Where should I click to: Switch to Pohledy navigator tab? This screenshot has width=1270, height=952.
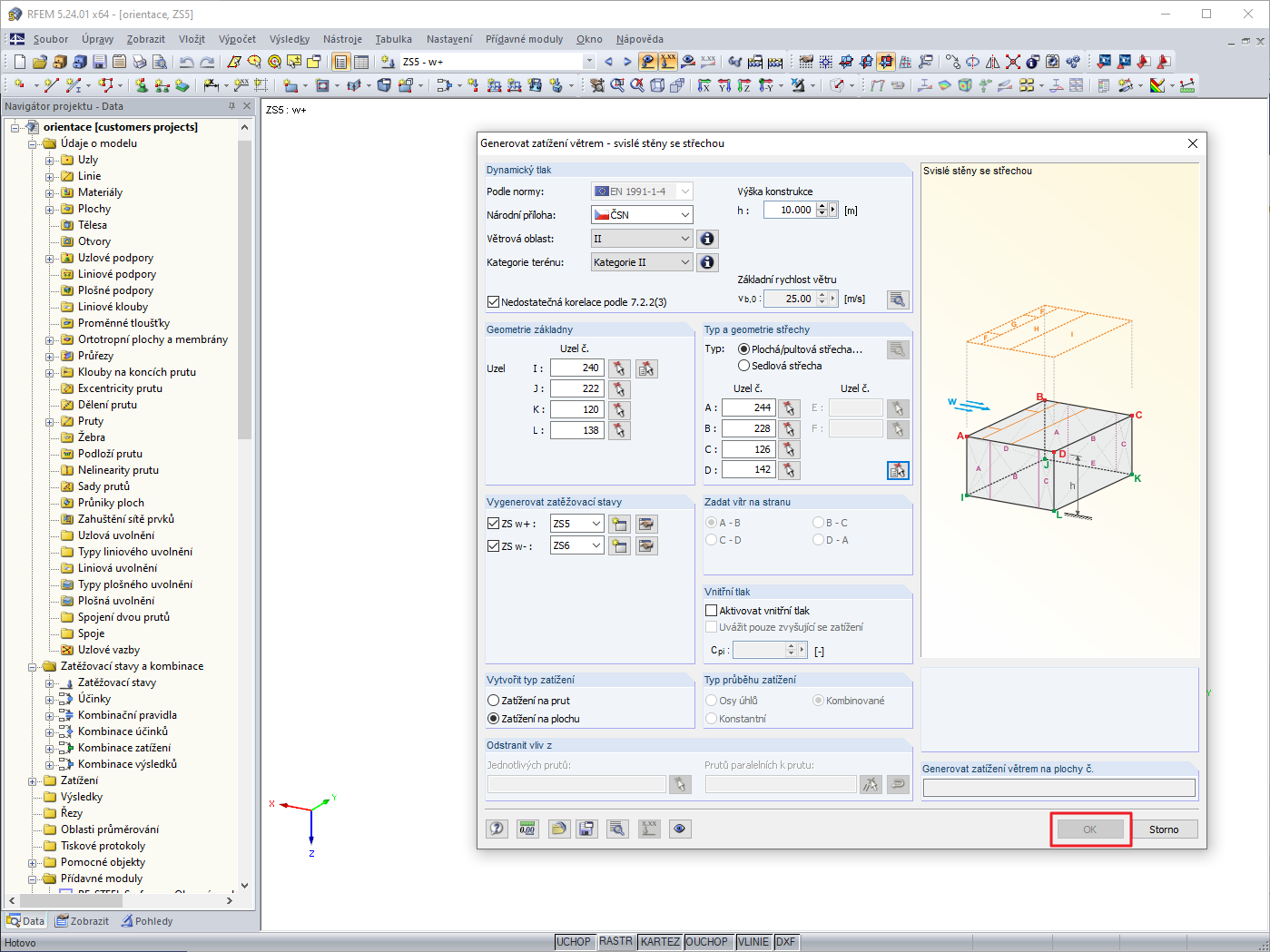(x=146, y=921)
